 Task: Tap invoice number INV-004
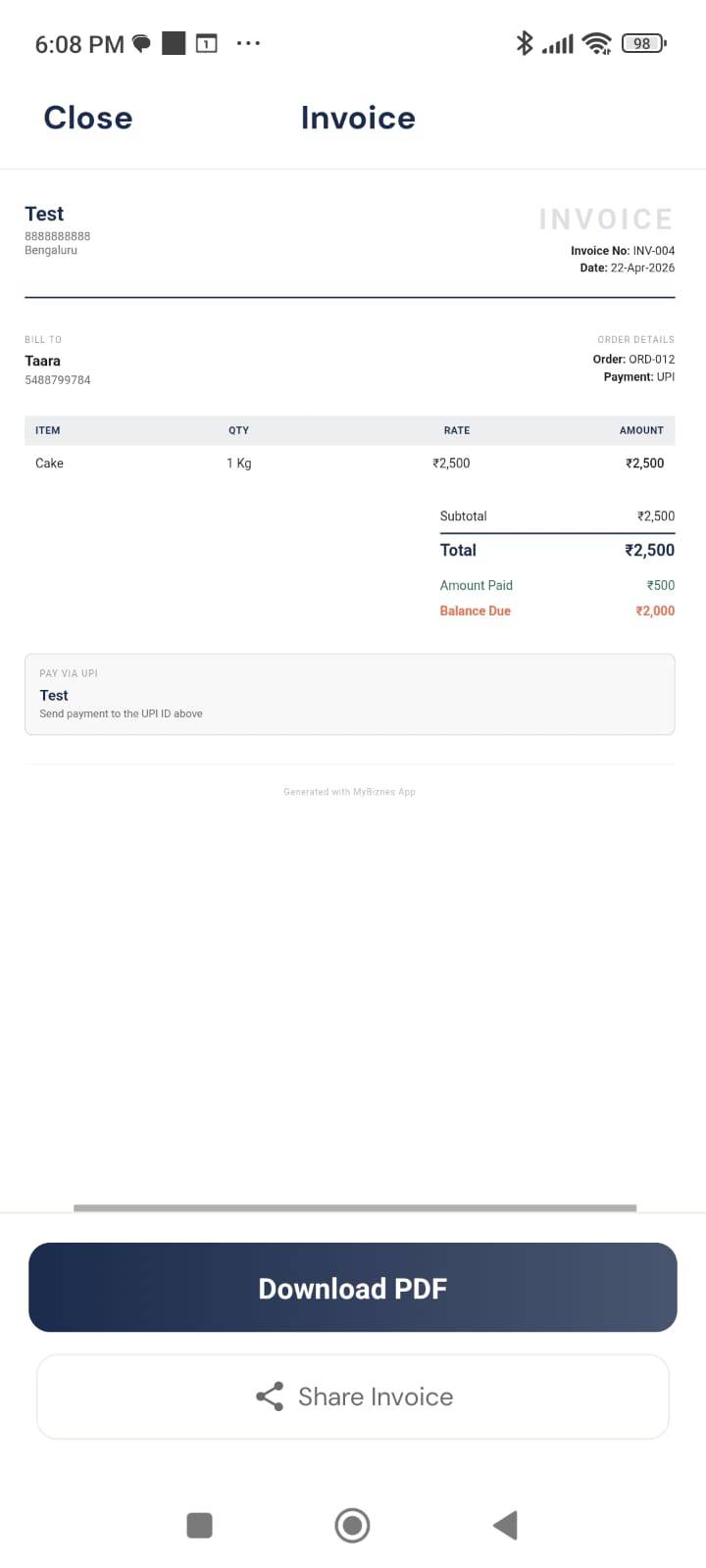click(623, 250)
